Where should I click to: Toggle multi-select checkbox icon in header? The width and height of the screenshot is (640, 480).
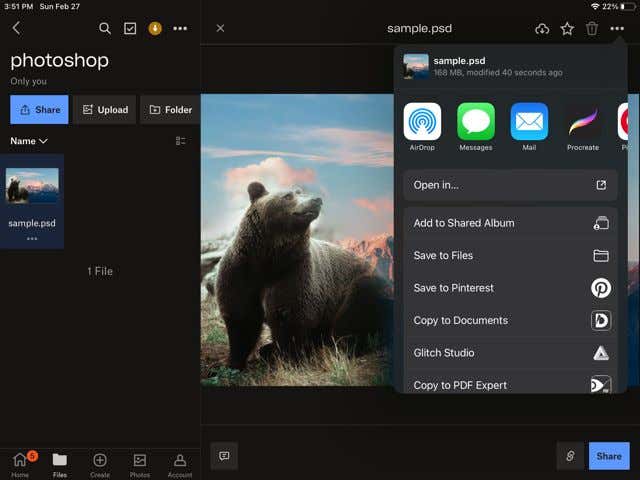(130, 29)
